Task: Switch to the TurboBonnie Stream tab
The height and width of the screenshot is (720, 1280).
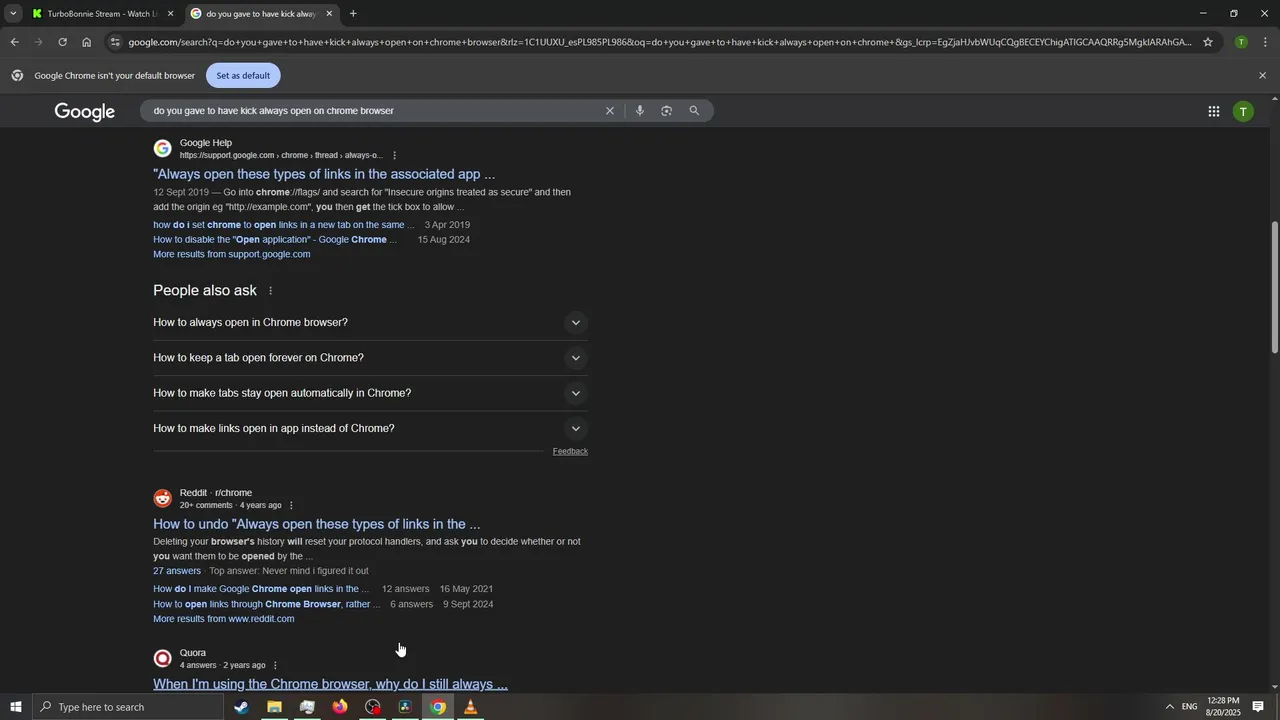Action: point(104,14)
